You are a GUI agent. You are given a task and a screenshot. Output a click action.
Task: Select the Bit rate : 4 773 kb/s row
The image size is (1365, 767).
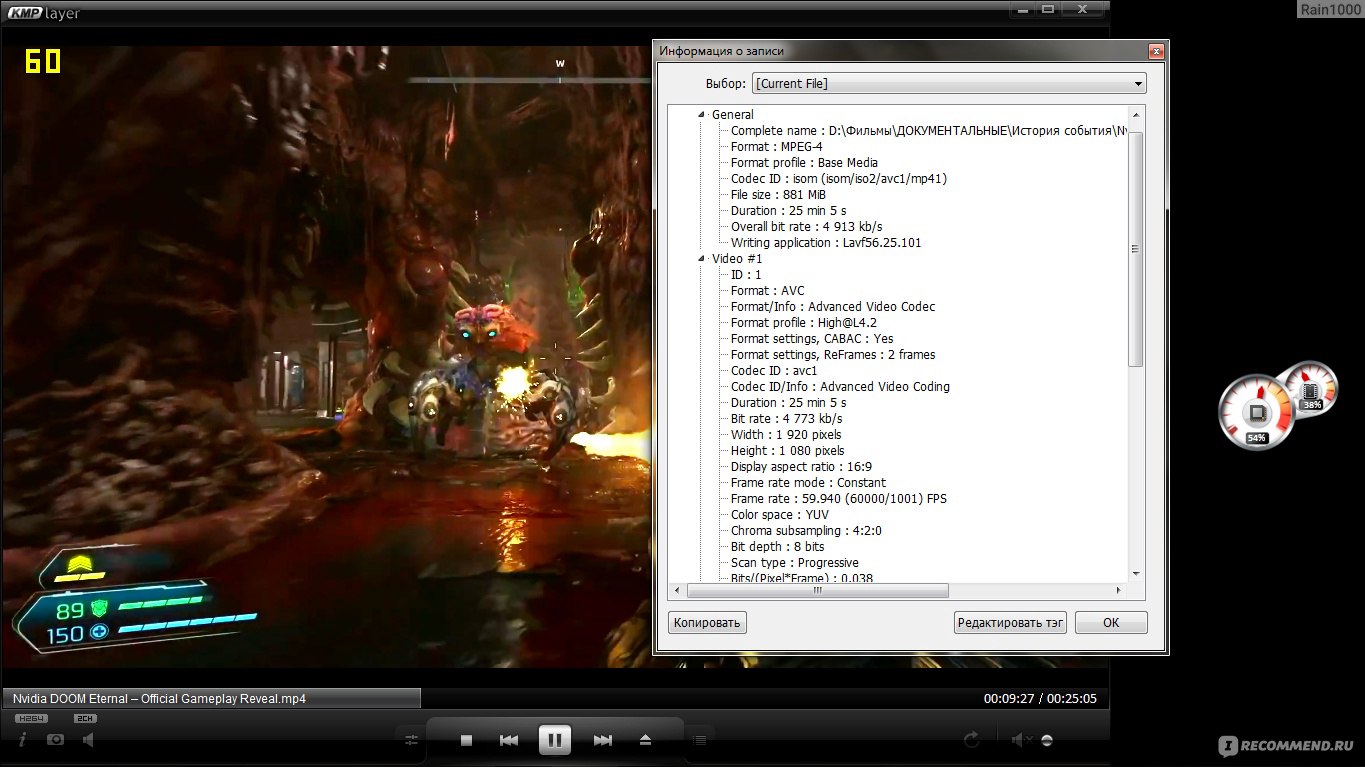[x=786, y=419]
